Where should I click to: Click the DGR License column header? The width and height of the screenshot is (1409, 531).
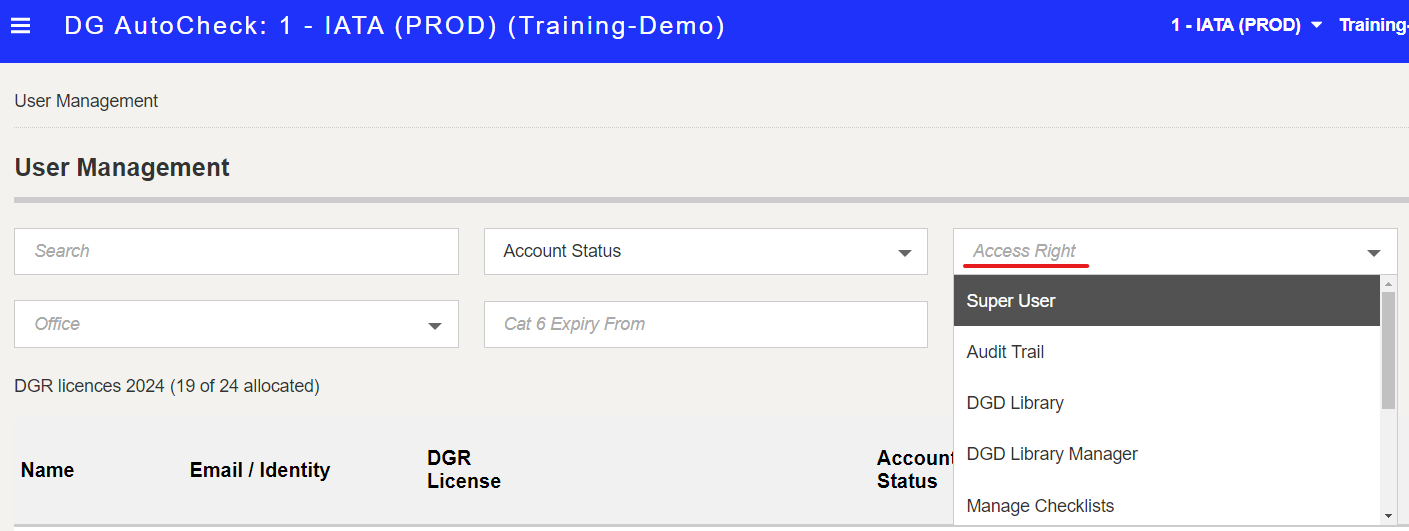(x=464, y=470)
